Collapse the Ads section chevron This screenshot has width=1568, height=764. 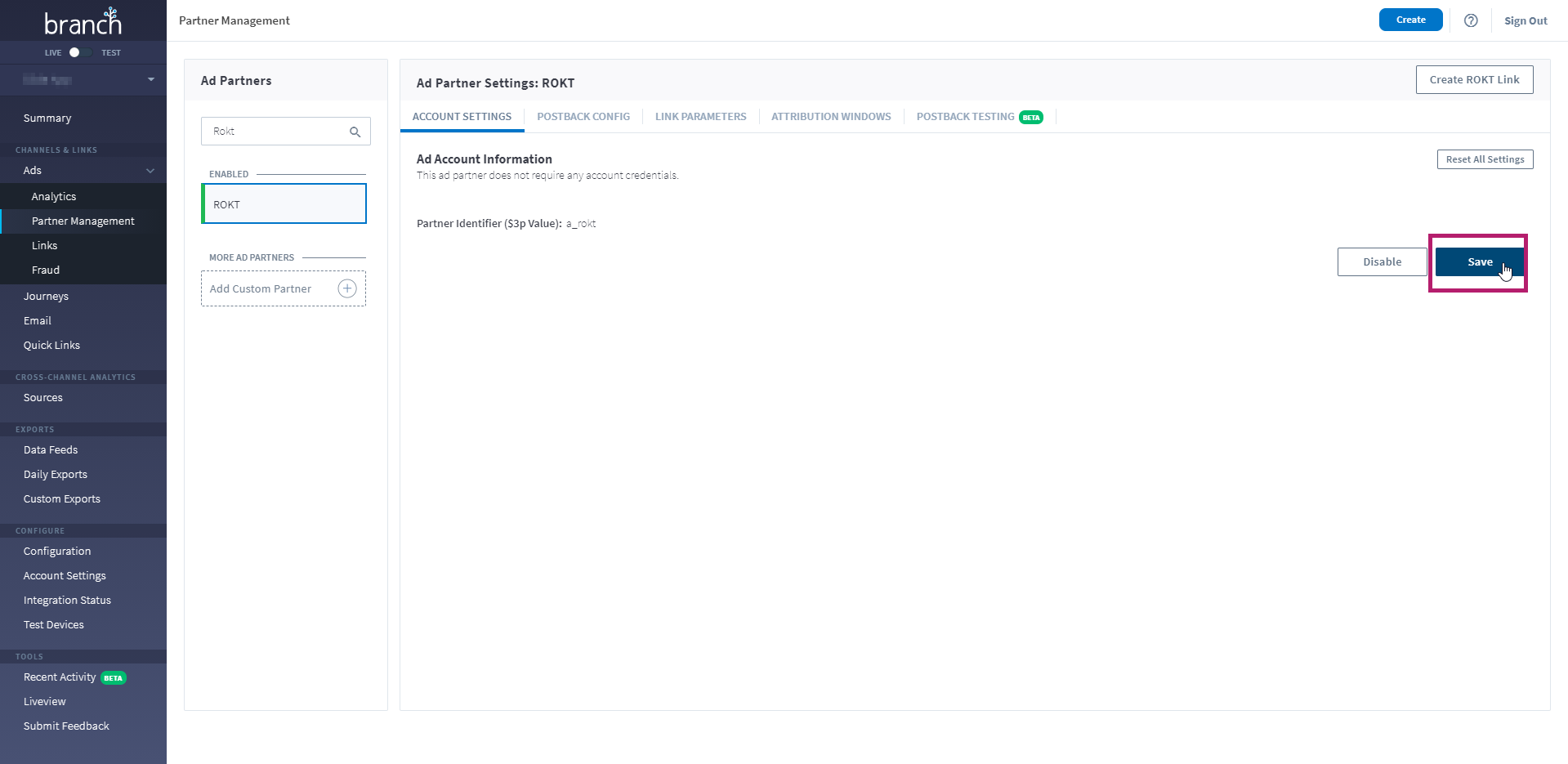[x=150, y=171]
